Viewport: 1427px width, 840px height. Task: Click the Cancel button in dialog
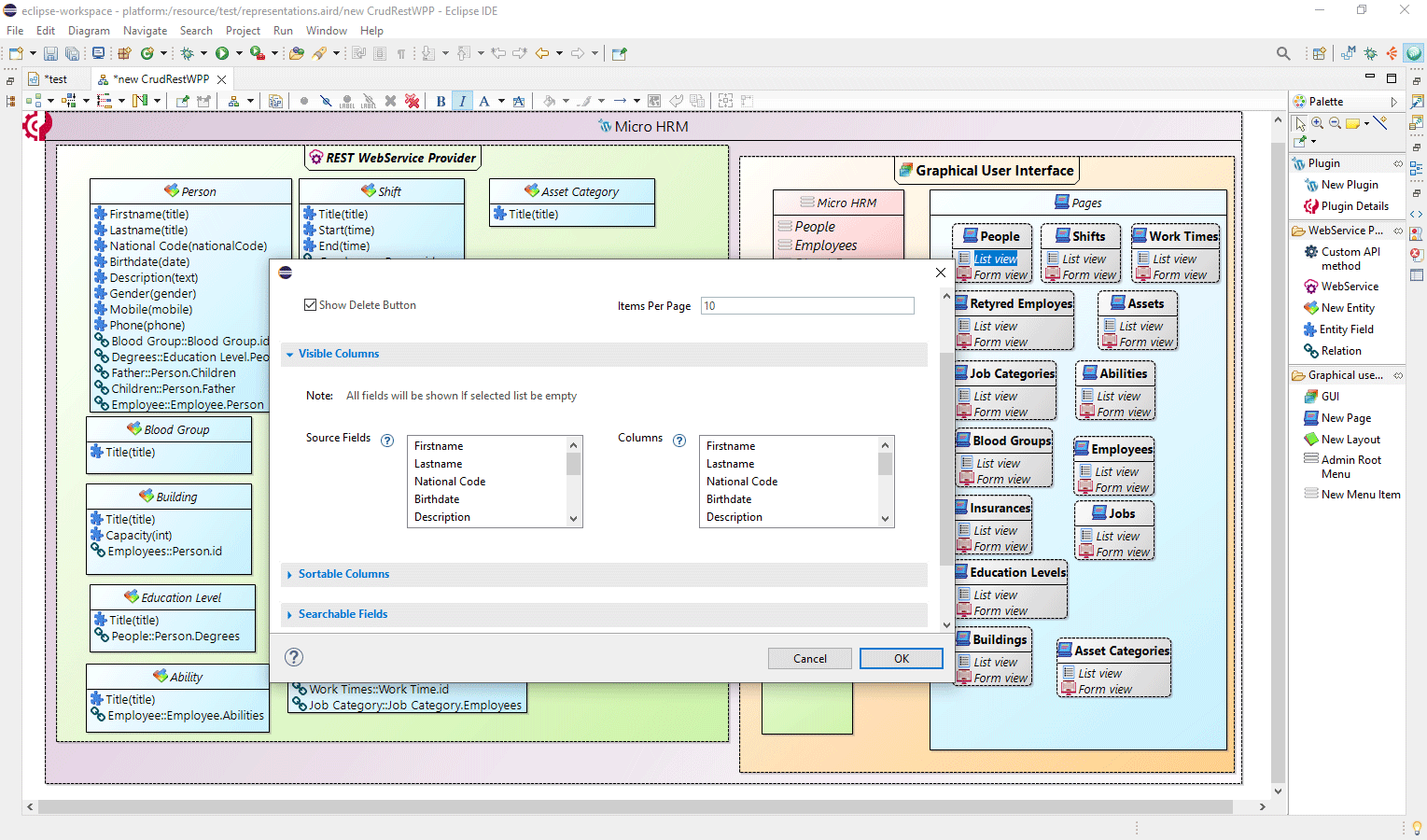[810, 658]
